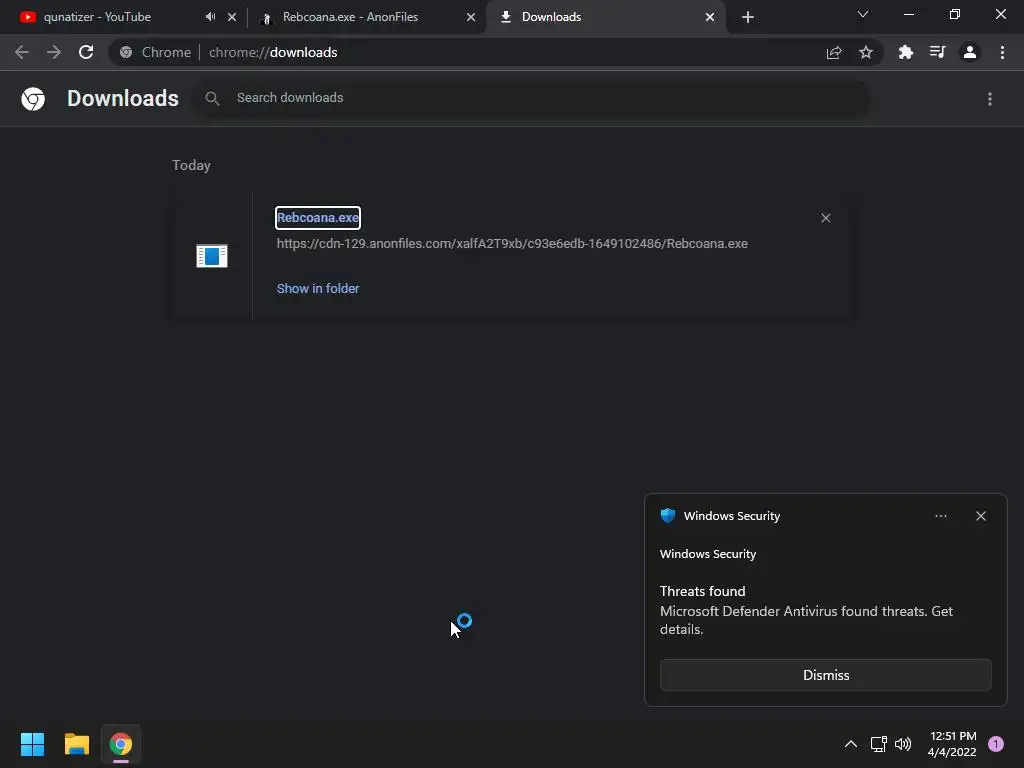Close the Downloads tab
Screen dimensions: 1024x768
710,17
